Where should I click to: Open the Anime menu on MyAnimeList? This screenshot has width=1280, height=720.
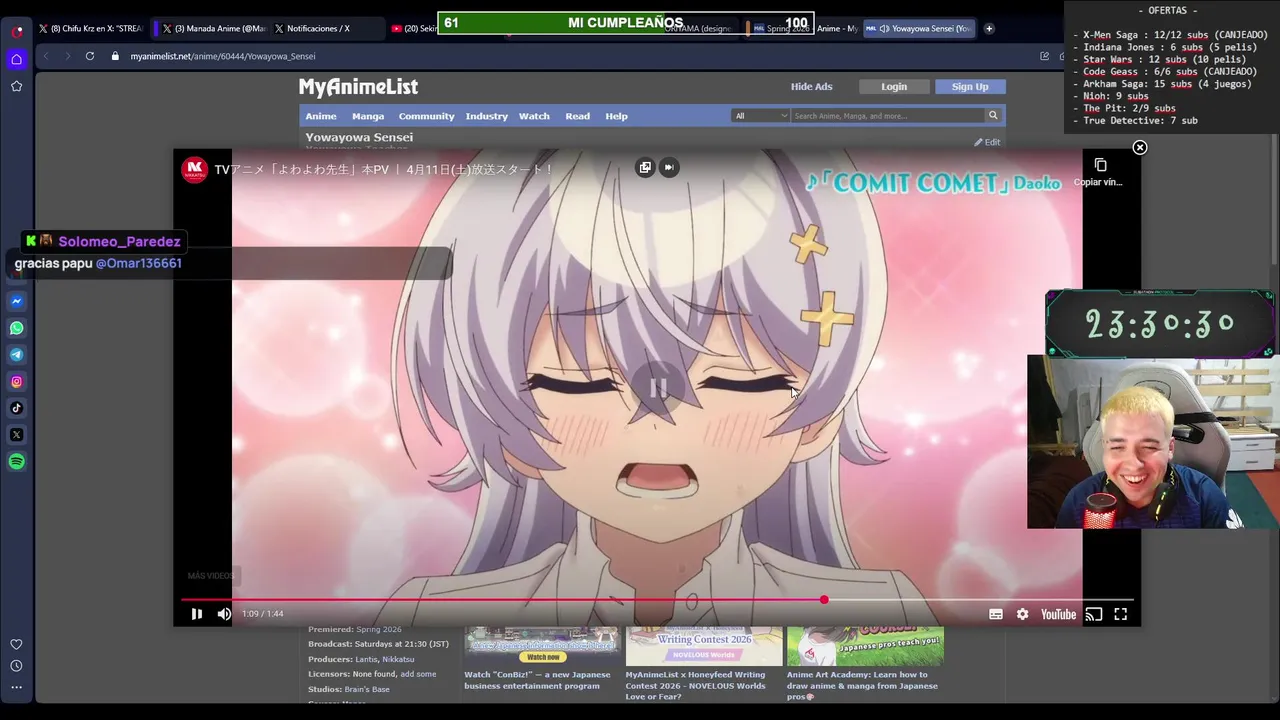(x=321, y=116)
